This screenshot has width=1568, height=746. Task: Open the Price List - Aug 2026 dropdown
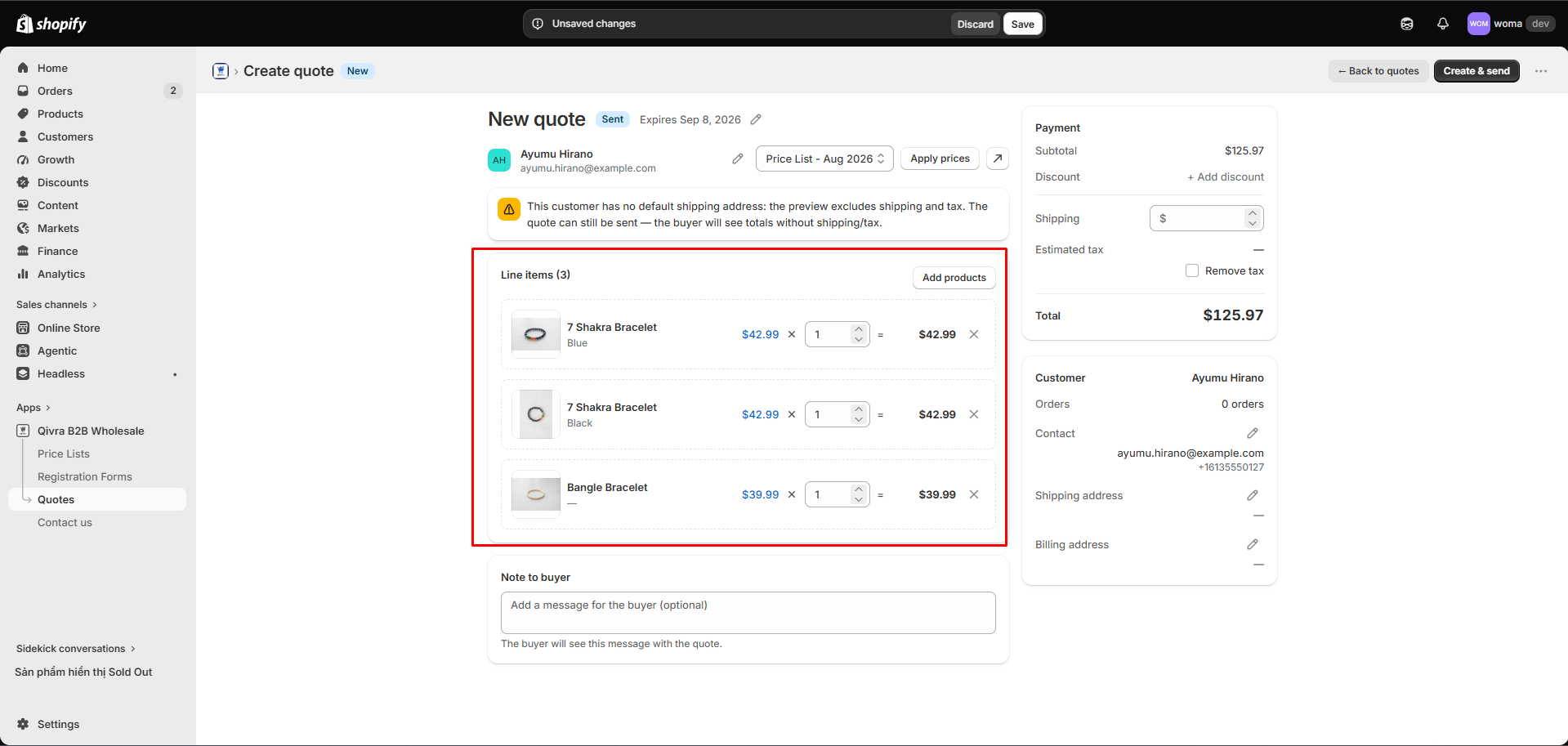pyautogui.click(x=824, y=159)
